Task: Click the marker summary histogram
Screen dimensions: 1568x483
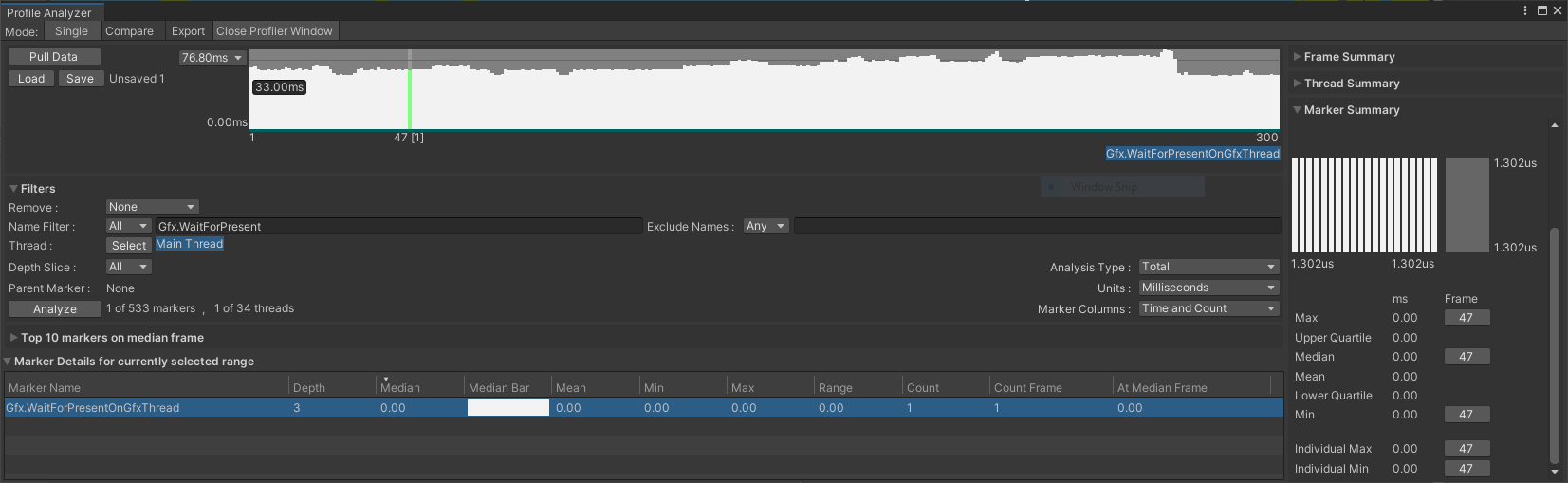Action: (x=1364, y=205)
